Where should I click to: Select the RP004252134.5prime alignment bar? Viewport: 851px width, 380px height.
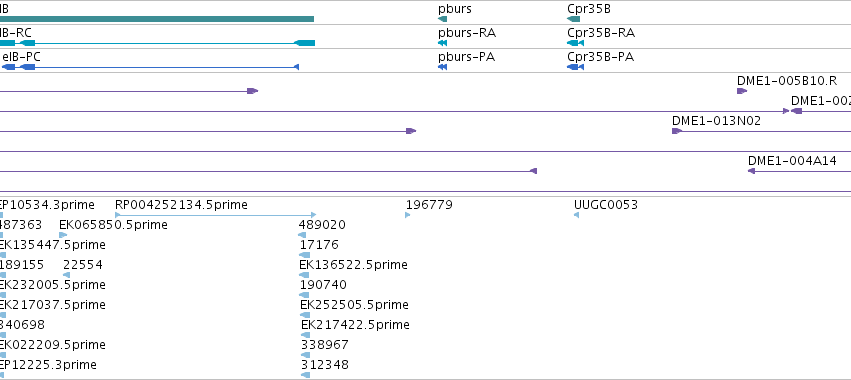tap(215, 215)
